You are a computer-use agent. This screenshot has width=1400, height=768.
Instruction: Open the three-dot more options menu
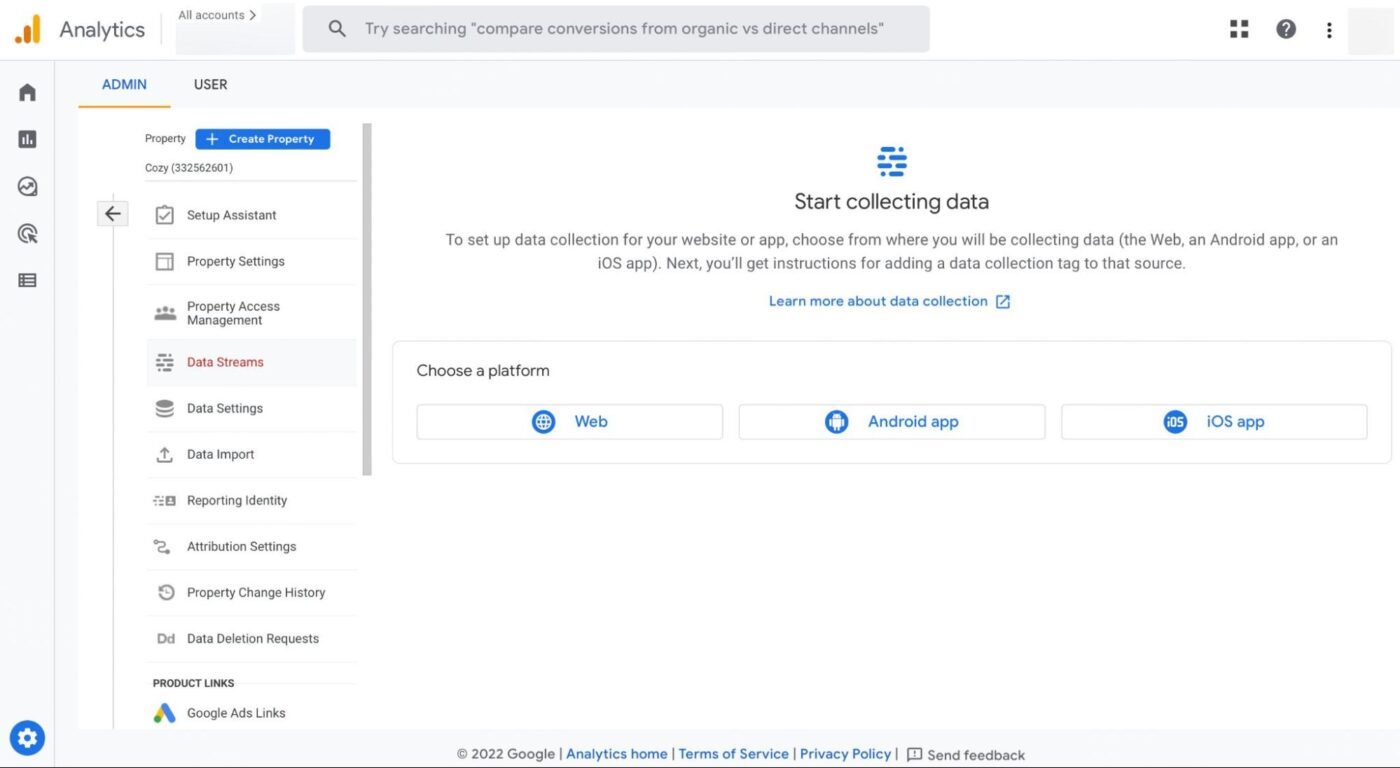(x=1329, y=30)
